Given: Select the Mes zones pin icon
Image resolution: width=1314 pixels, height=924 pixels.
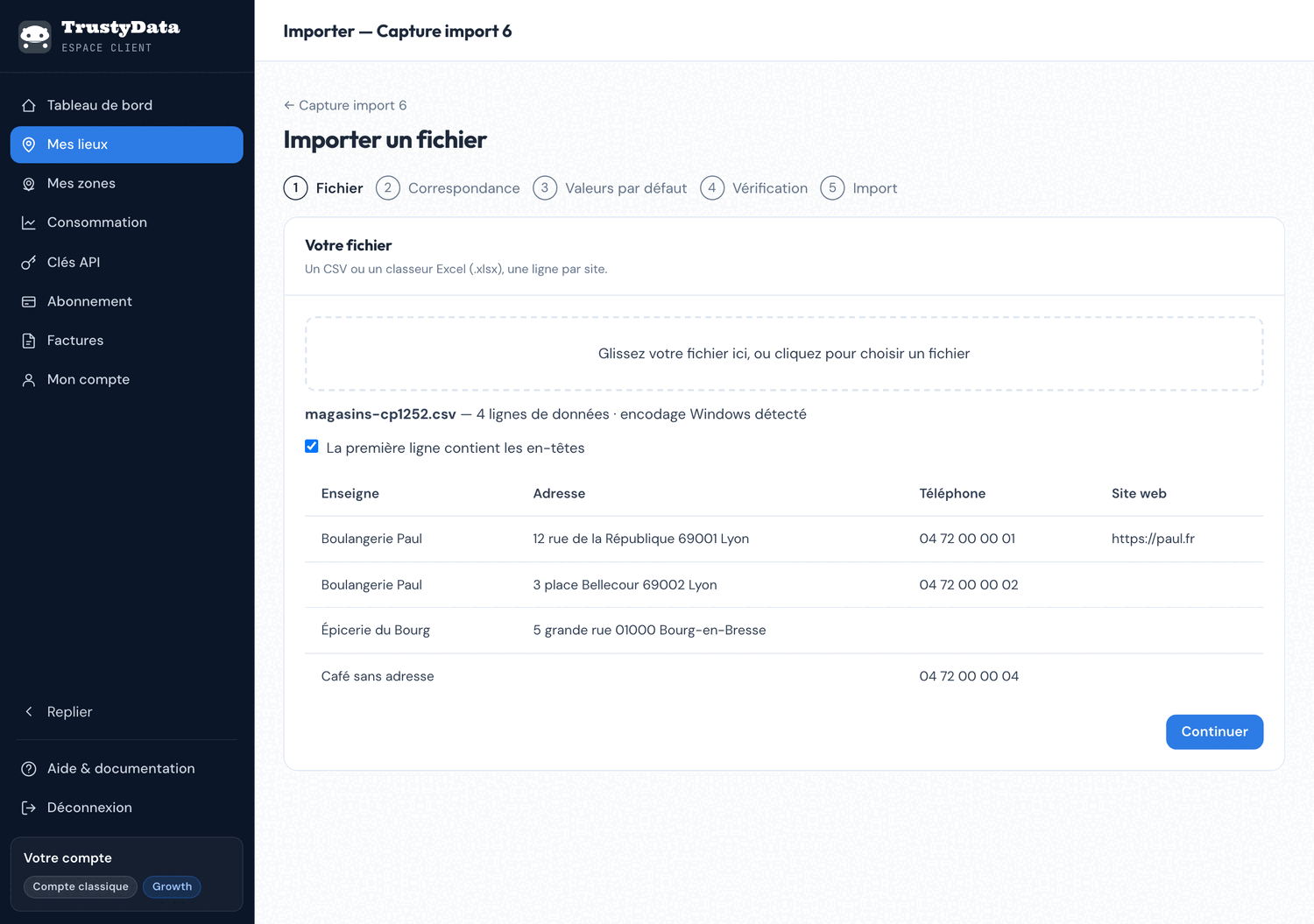Looking at the screenshot, I should (29, 184).
